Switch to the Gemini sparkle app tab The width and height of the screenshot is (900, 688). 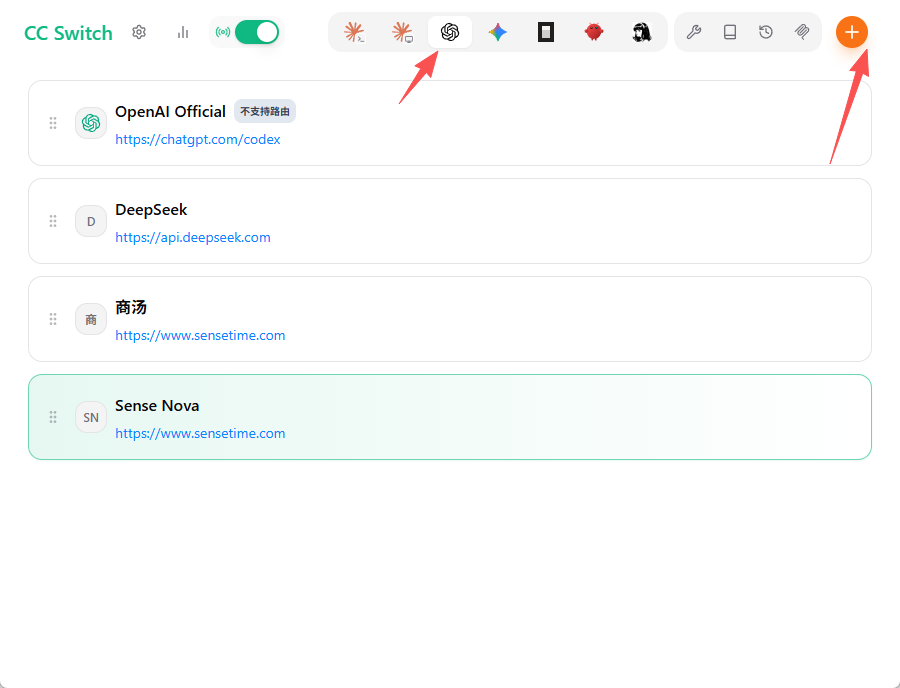coord(498,32)
